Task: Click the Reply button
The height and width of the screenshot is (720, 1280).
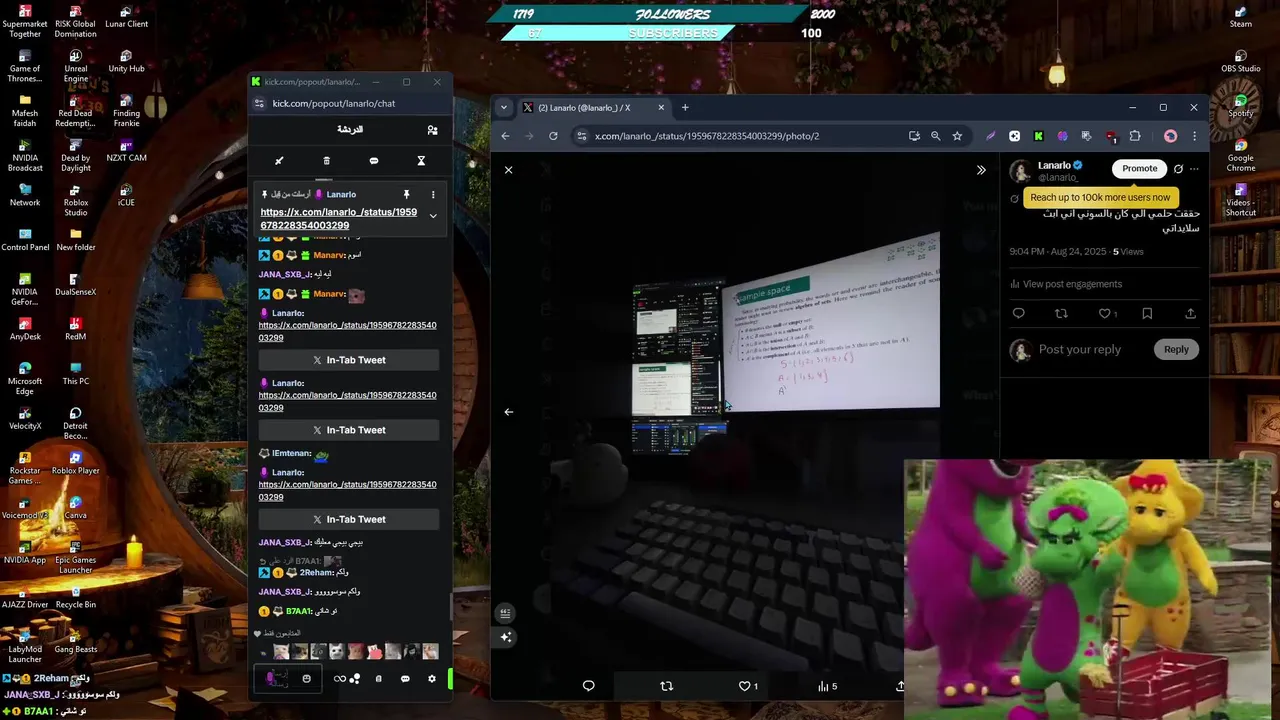Action: click(x=1176, y=349)
